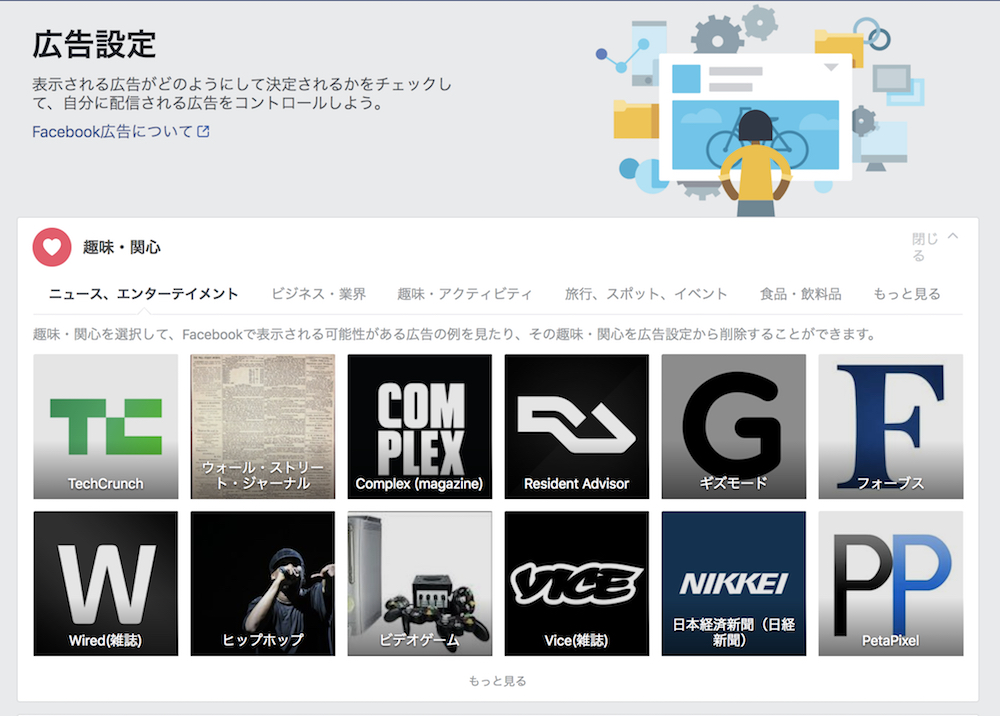Select the フォーブス interest tile
This screenshot has height=716, width=1000.
coord(891,427)
